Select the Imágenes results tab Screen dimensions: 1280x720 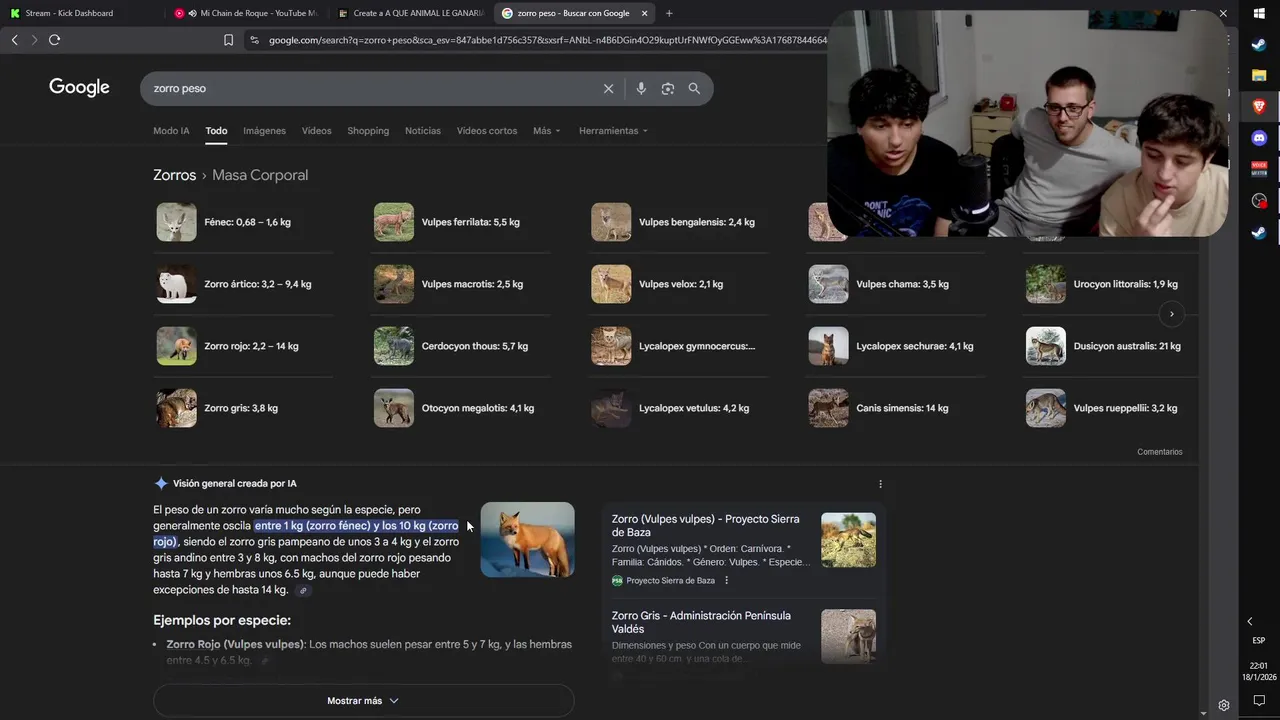point(264,131)
